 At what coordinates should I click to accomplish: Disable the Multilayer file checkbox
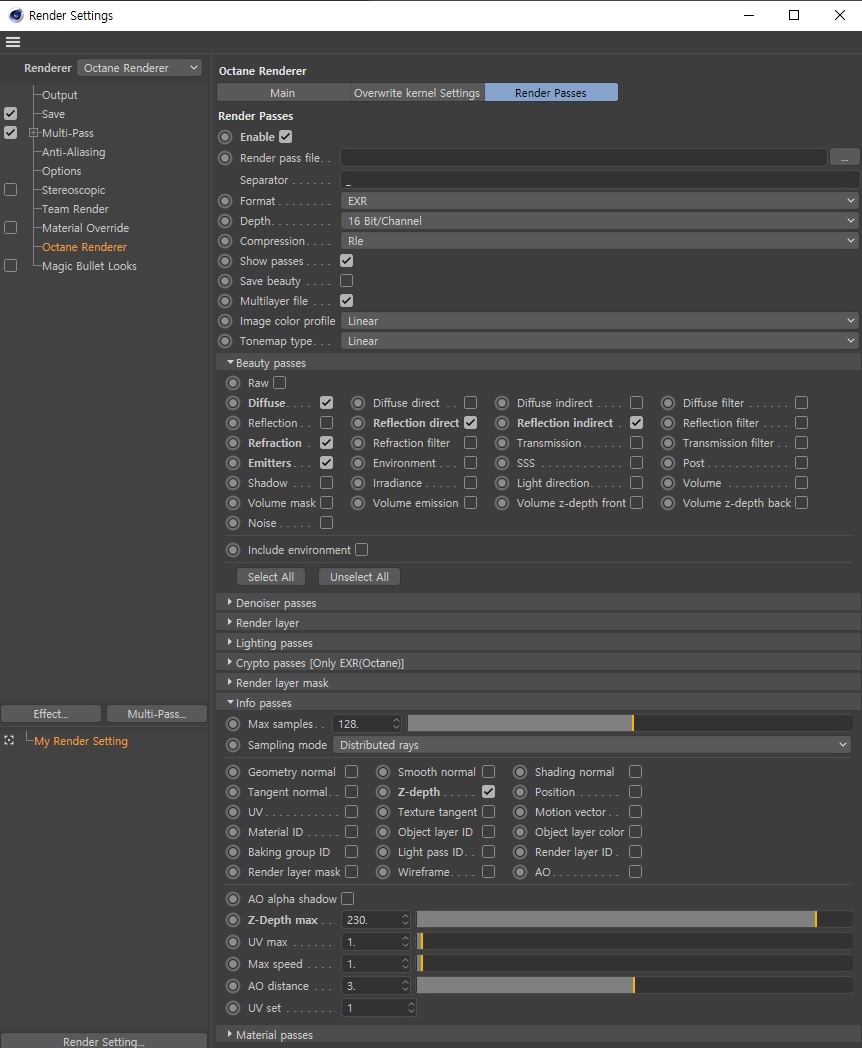tap(346, 301)
